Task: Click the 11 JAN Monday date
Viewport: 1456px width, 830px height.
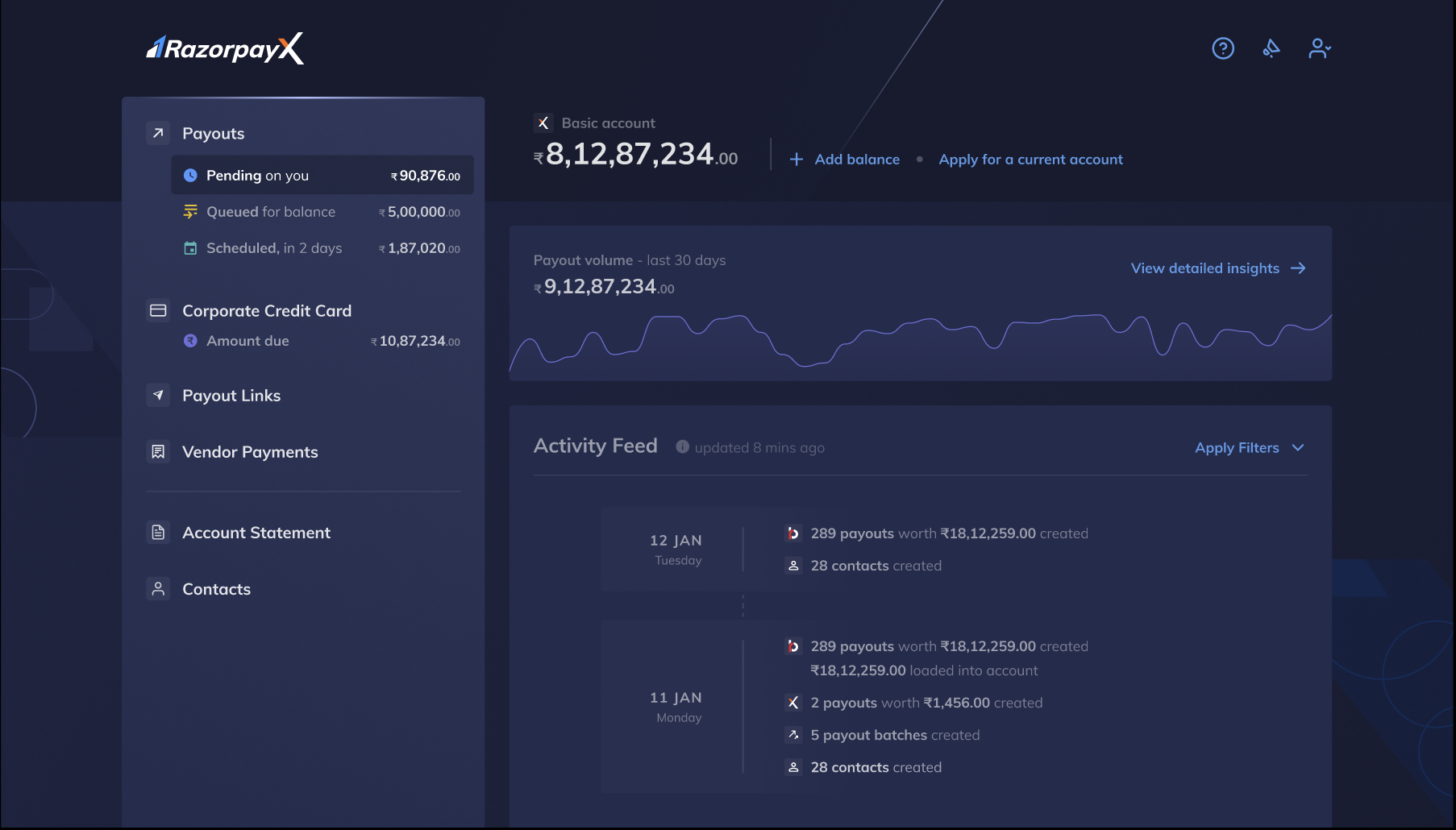Action: [x=676, y=707]
